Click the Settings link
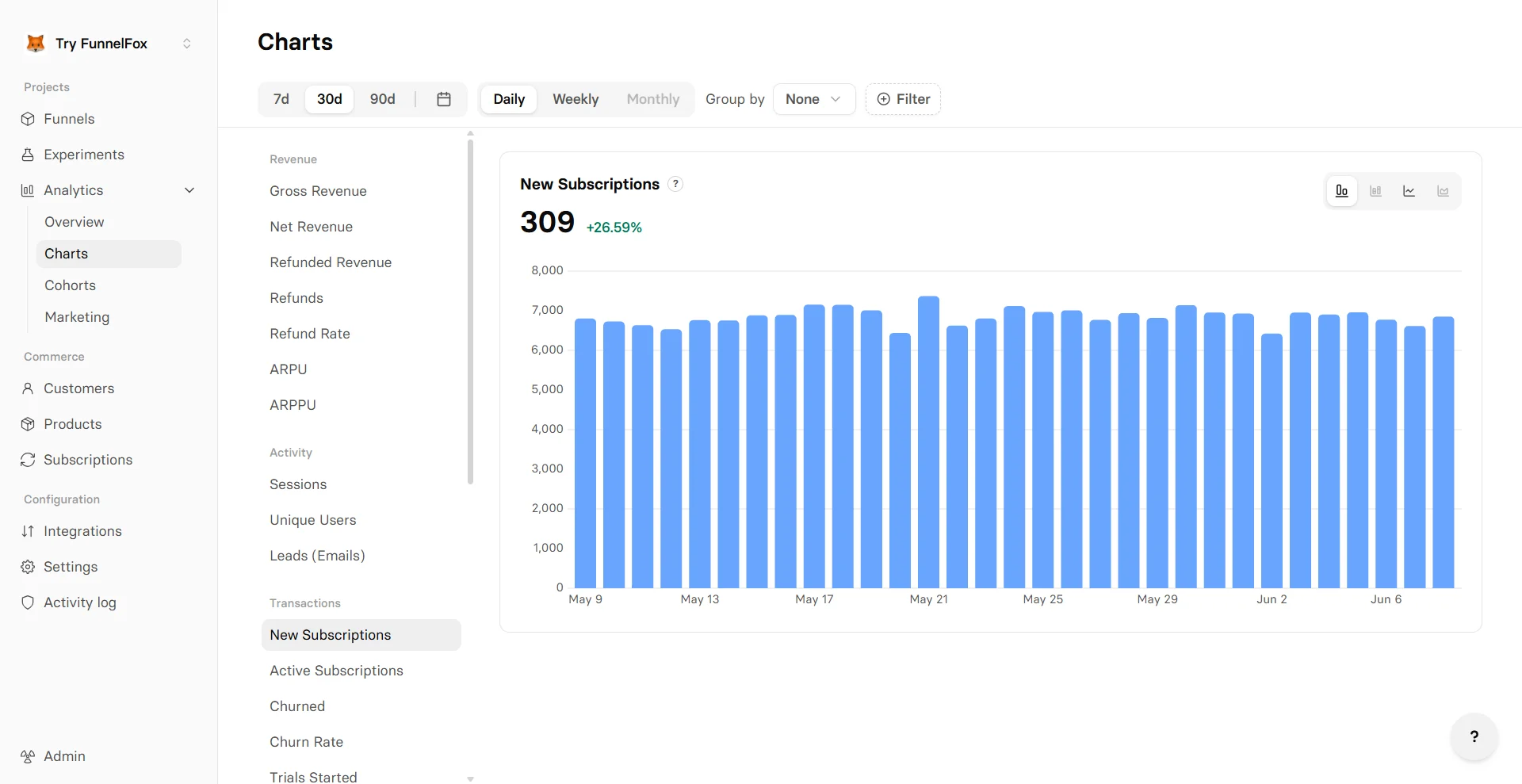Image resolution: width=1522 pixels, height=784 pixels. (x=71, y=567)
